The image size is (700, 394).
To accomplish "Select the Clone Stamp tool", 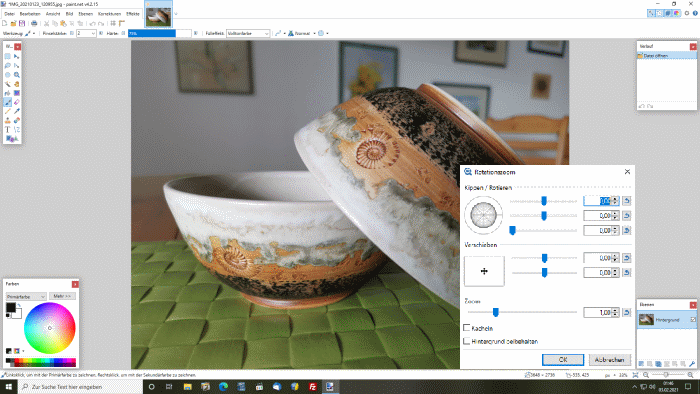I will pyautogui.click(x=8, y=120).
